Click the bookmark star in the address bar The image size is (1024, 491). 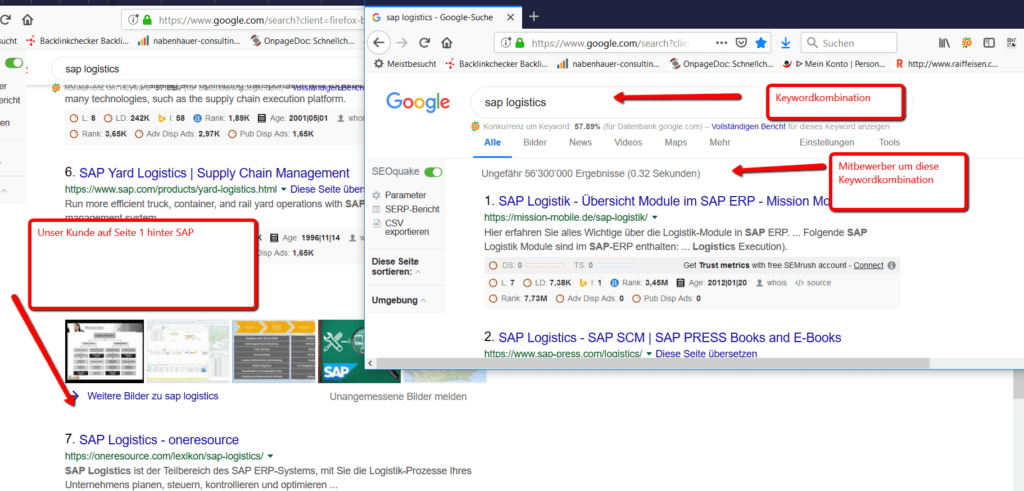761,43
